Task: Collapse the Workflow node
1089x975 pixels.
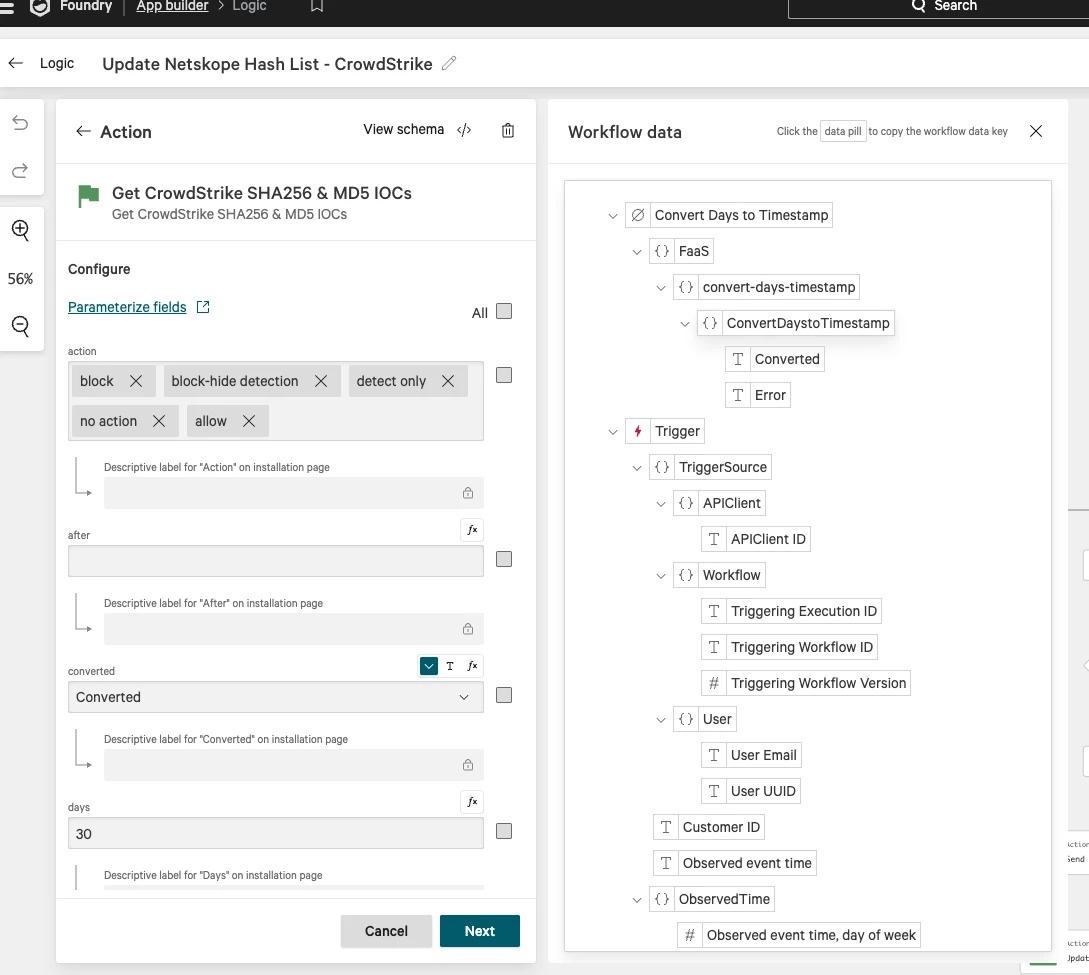Action: point(660,576)
